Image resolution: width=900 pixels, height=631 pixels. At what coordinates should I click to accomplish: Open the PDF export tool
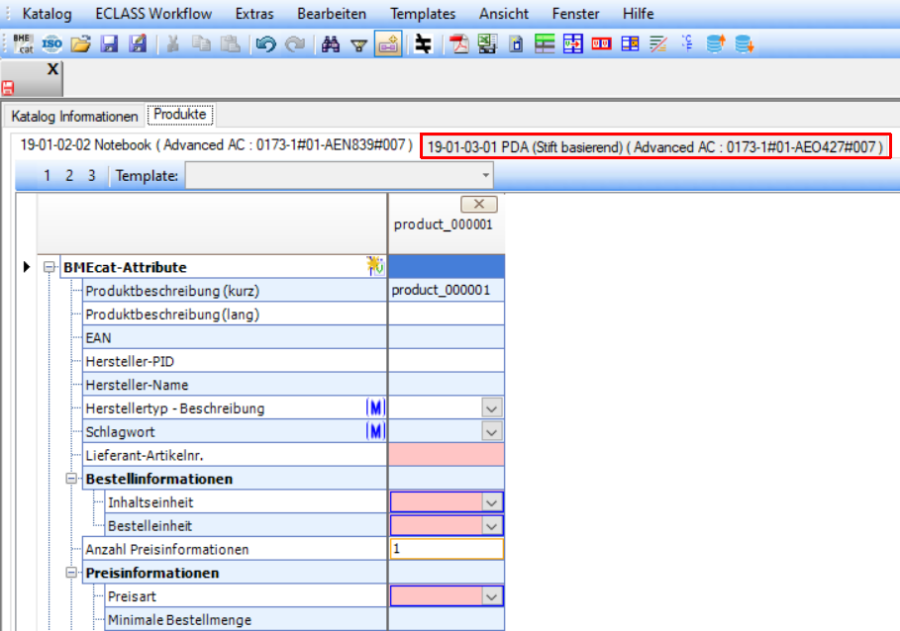460,44
